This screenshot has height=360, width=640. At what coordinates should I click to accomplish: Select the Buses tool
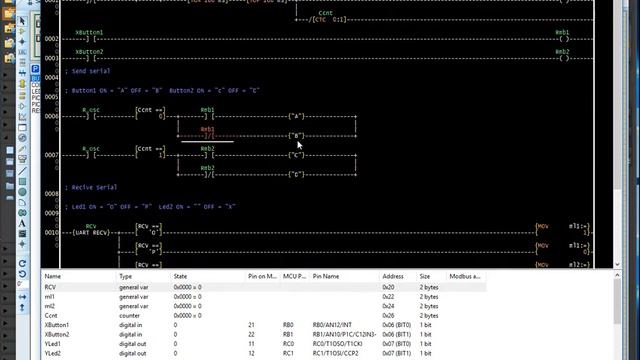point(22,73)
